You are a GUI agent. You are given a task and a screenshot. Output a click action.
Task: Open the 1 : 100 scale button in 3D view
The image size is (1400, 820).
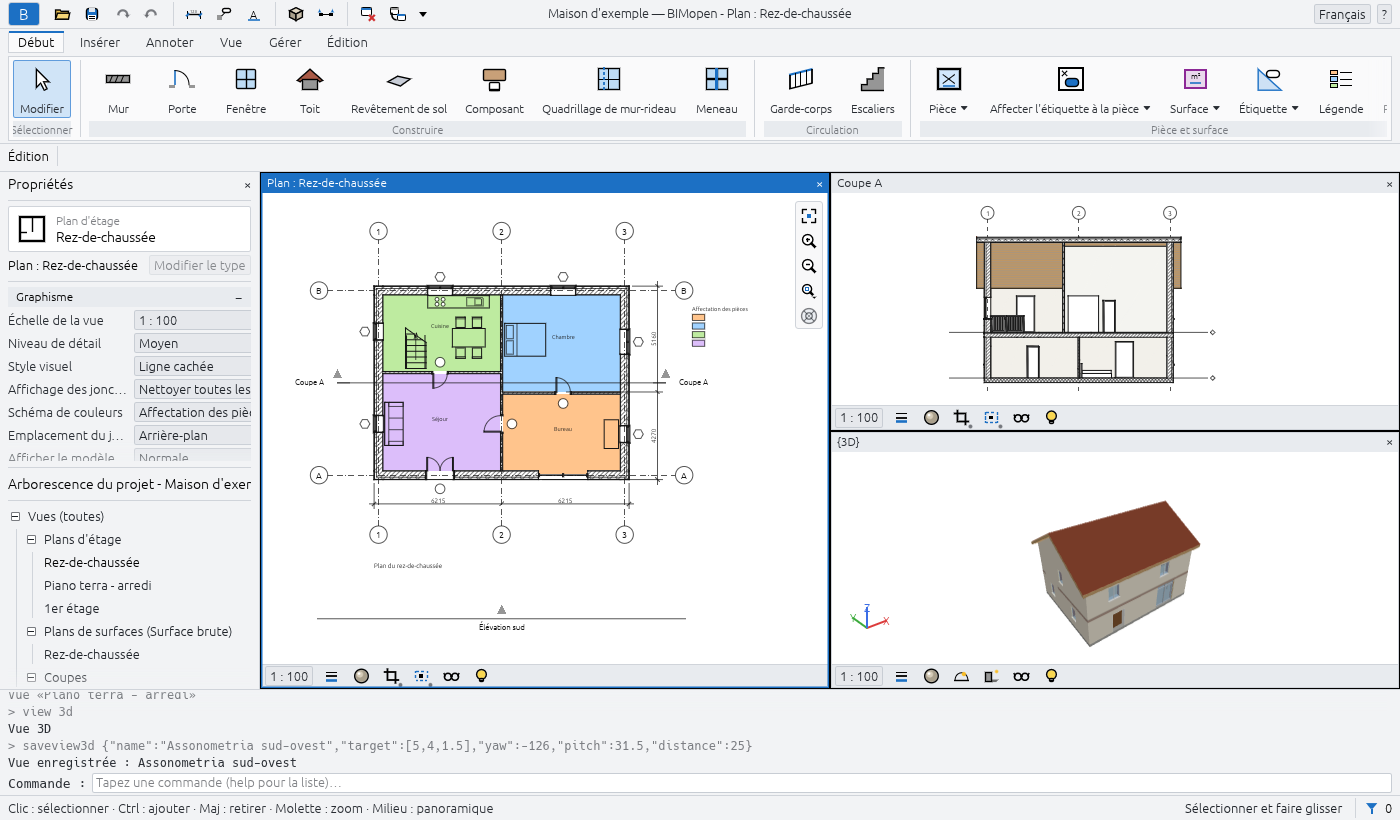click(x=860, y=676)
